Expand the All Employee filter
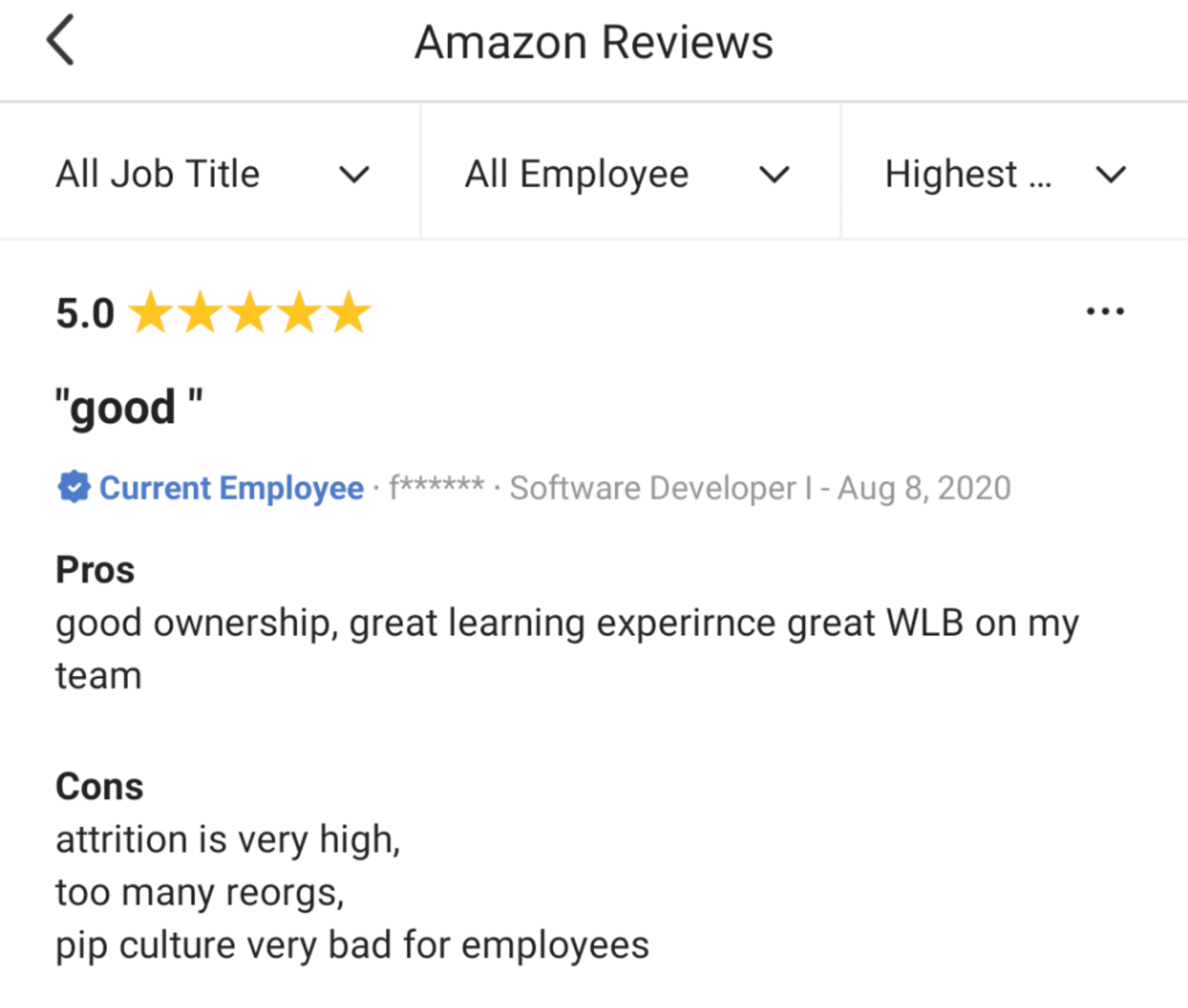This screenshot has height=1008, width=1188. click(x=577, y=172)
